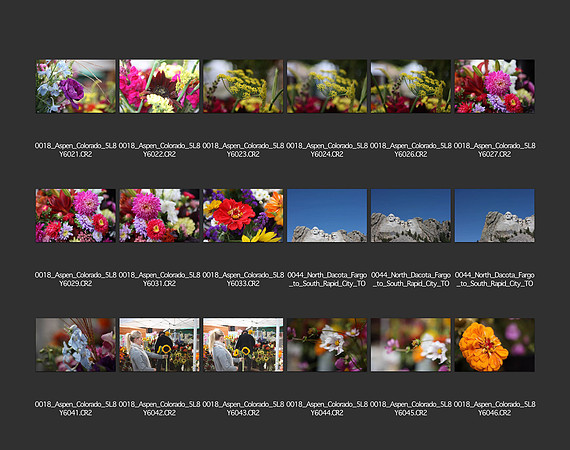570x450 pixels.
Task: Pick the thumbnail above Y6024.CR2
Action: (327, 86)
